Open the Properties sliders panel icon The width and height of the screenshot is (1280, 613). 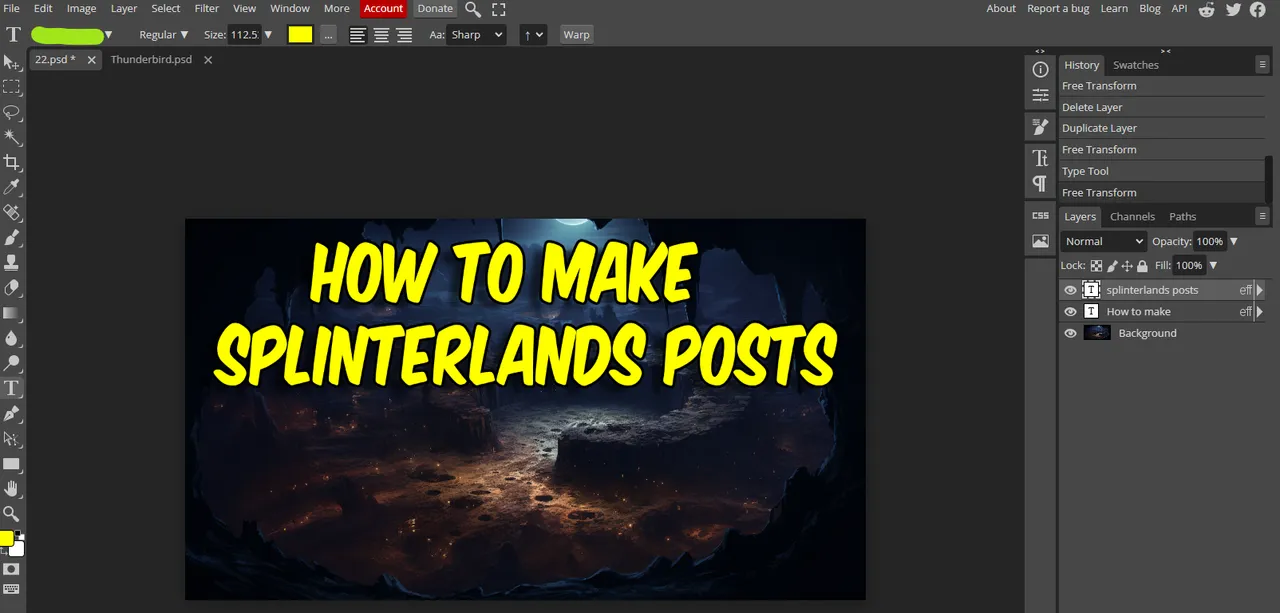point(1040,96)
